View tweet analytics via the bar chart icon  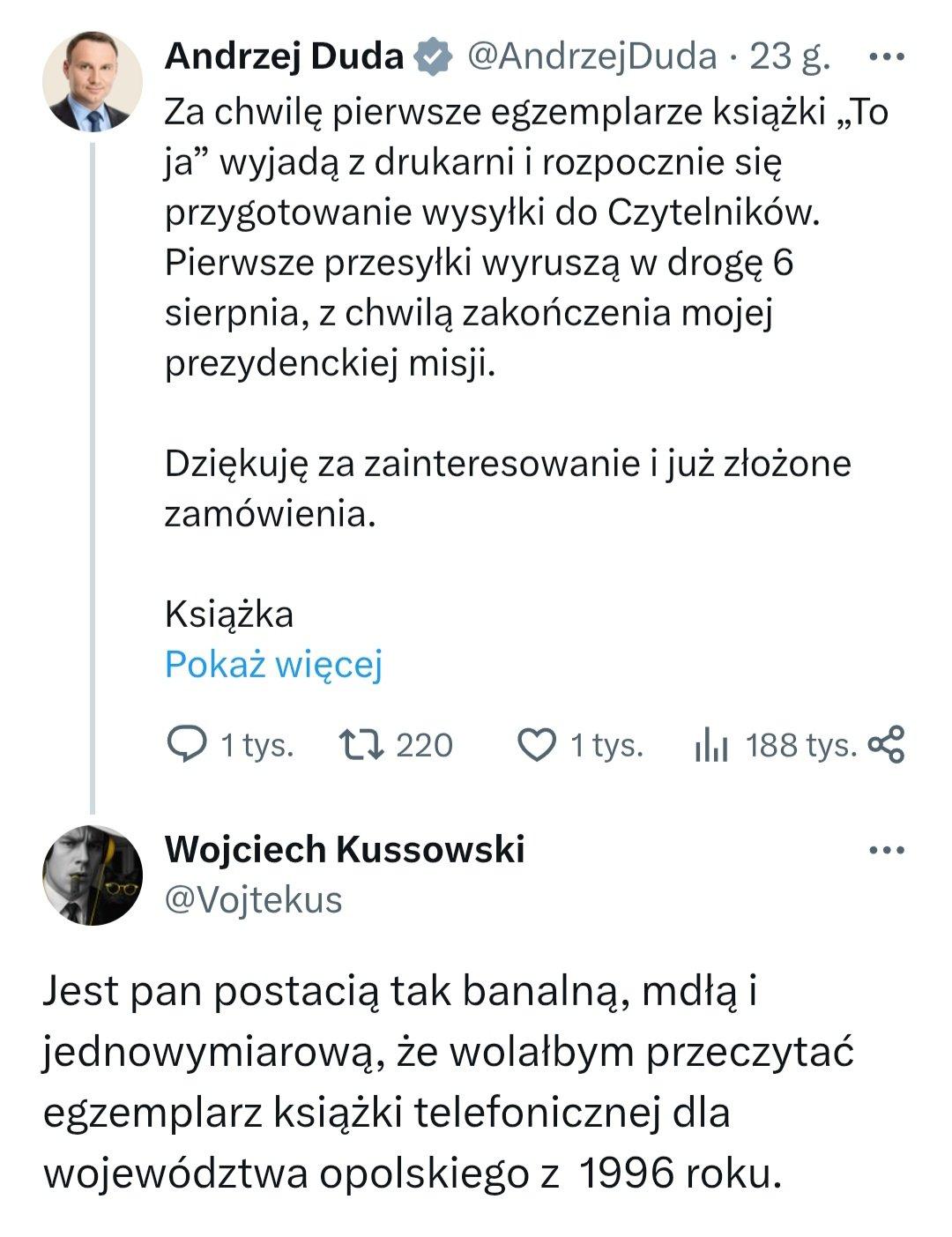(x=711, y=746)
